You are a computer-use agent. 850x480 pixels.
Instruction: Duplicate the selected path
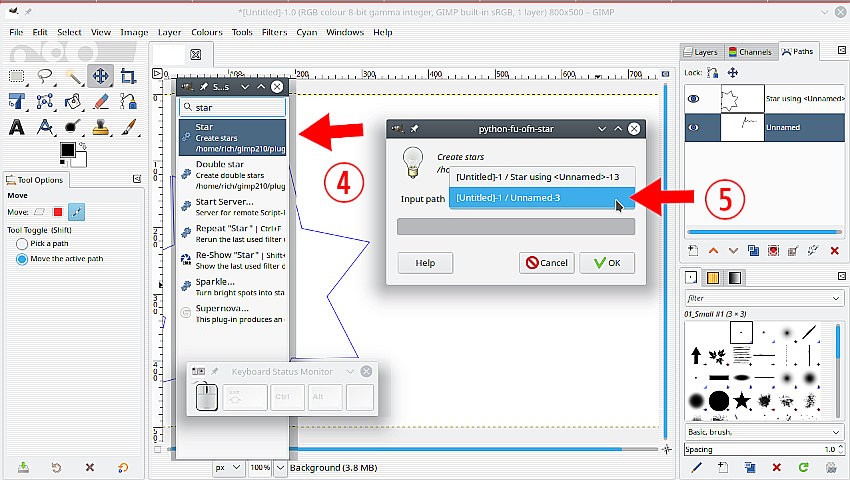point(754,251)
